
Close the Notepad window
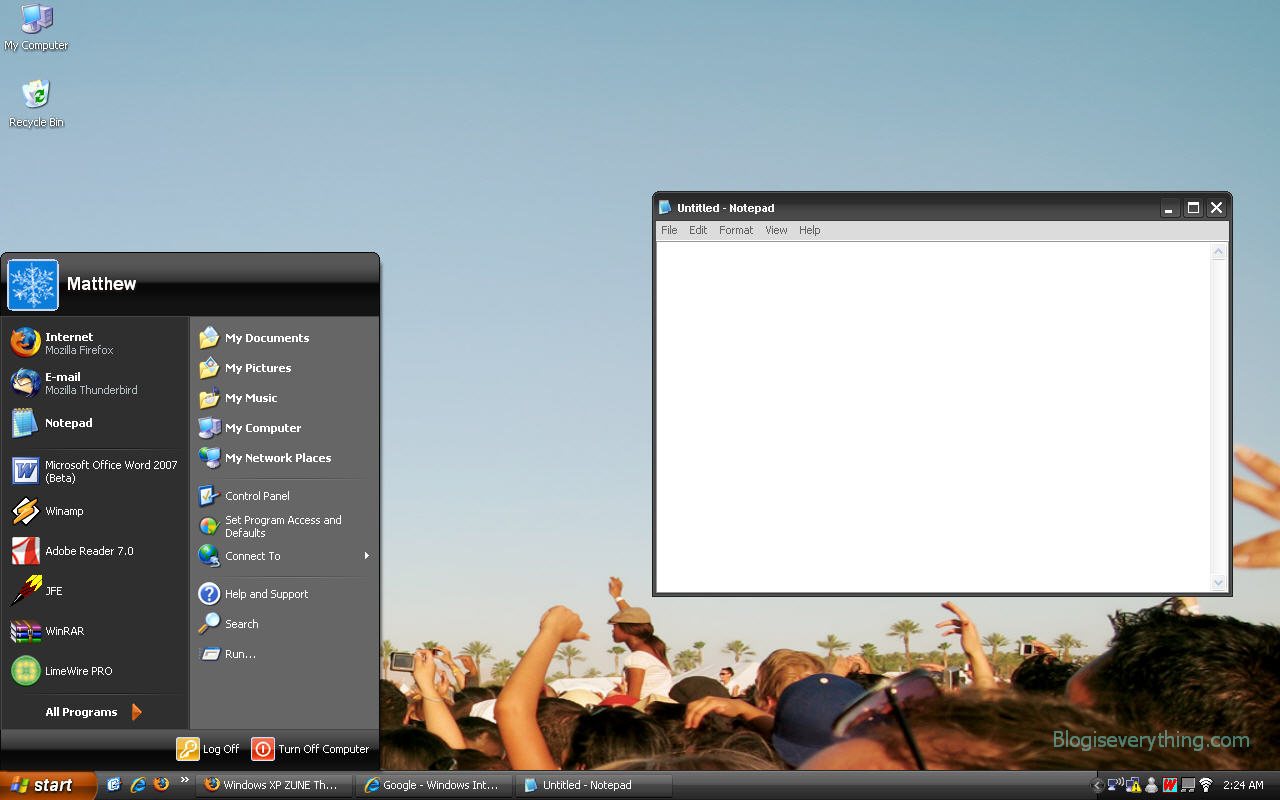tap(1216, 208)
